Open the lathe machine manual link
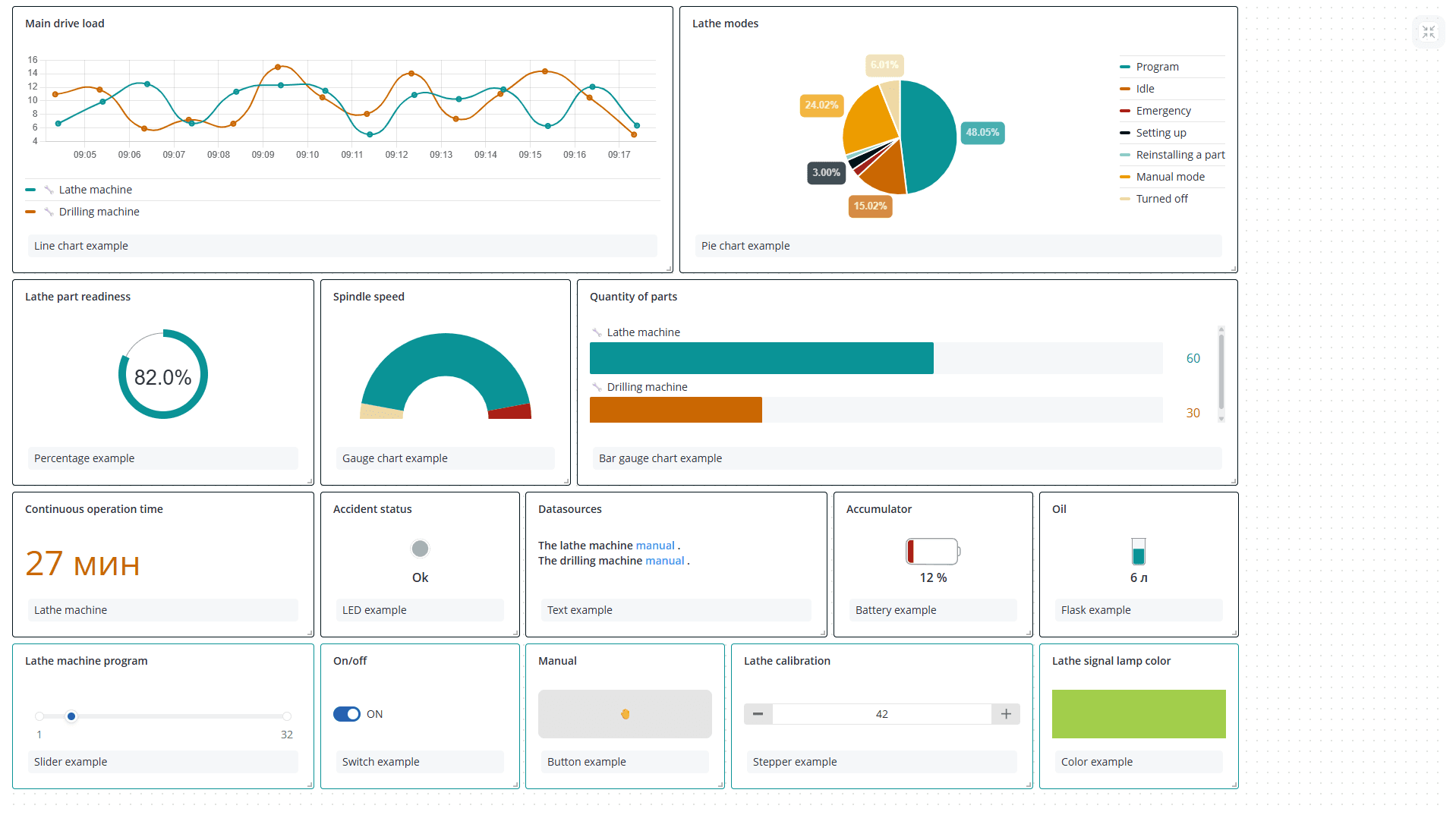Viewport: 1456px width, 818px height. coord(655,546)
